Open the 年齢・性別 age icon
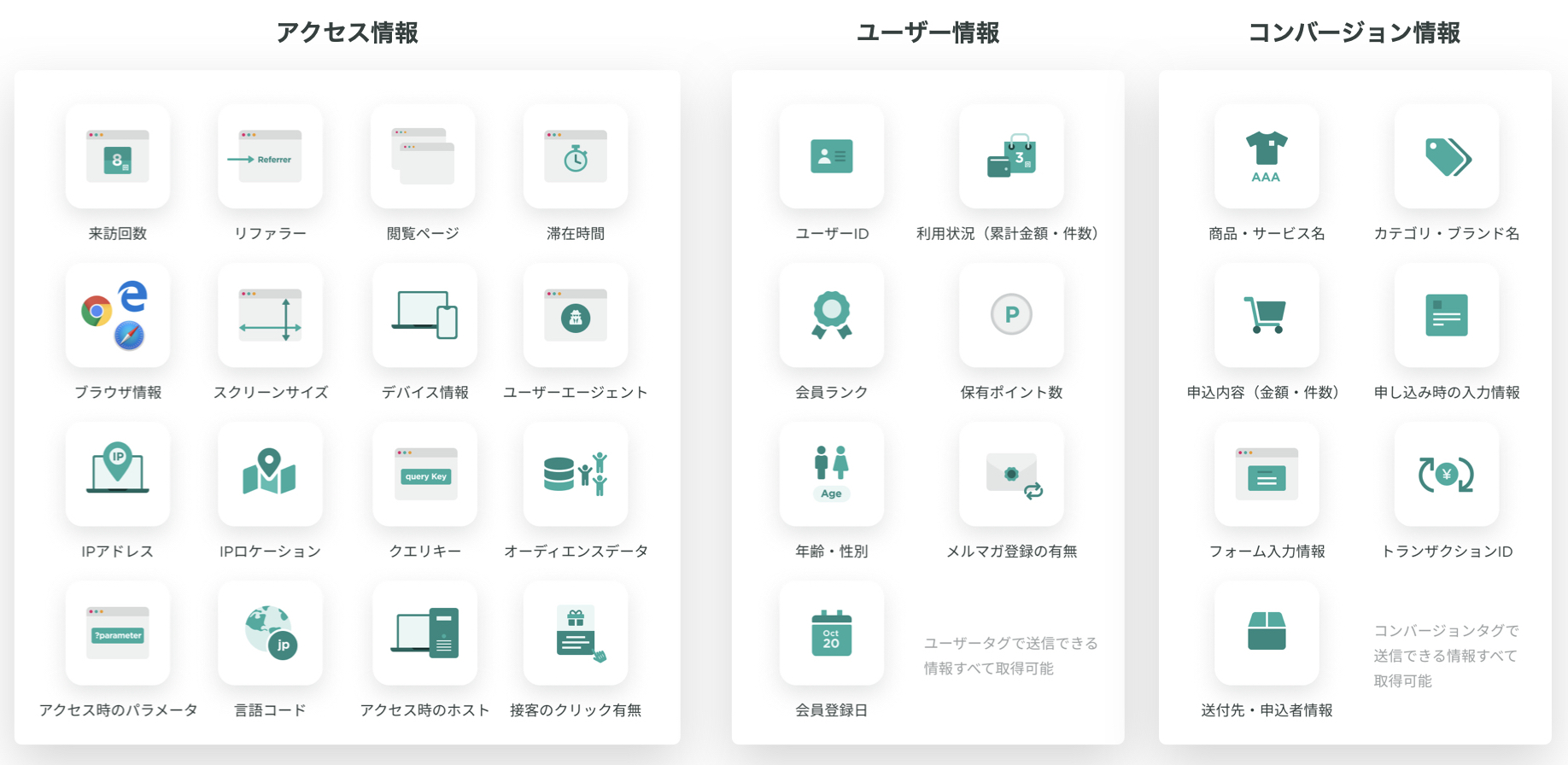1568x765 pixels. (832, 474)
